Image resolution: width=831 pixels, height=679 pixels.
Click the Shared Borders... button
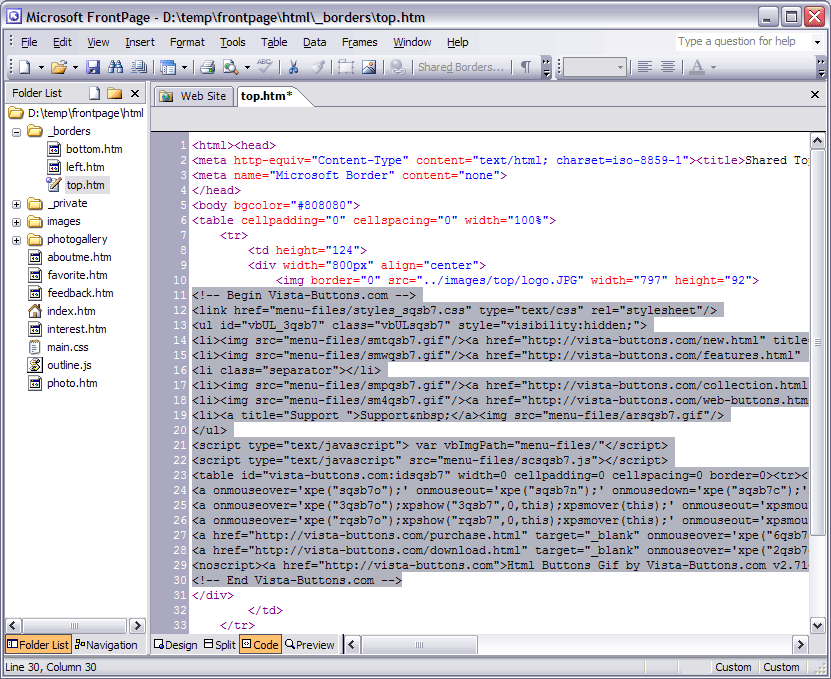pos(461,67)
